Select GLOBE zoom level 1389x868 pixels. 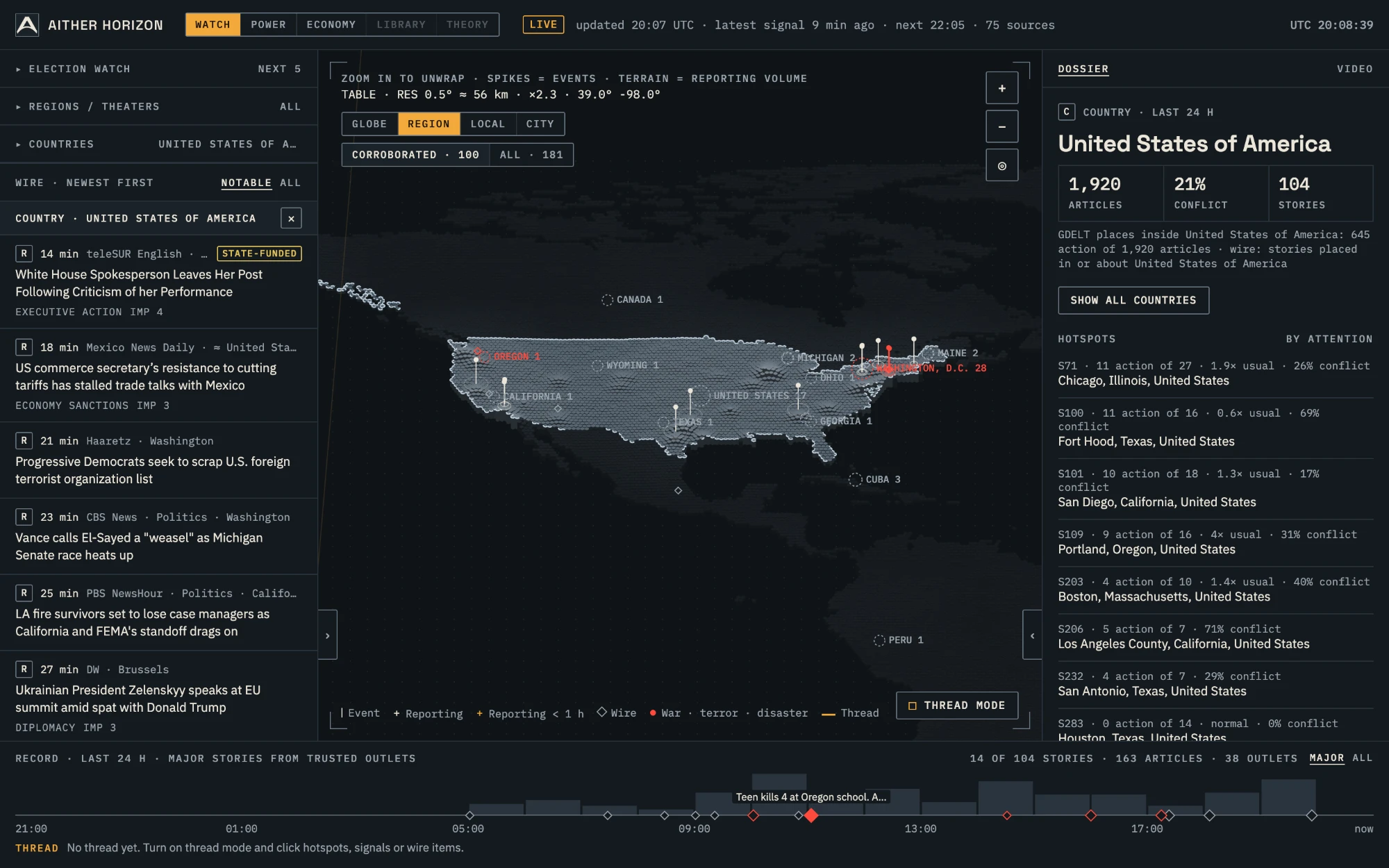(369, 124)
